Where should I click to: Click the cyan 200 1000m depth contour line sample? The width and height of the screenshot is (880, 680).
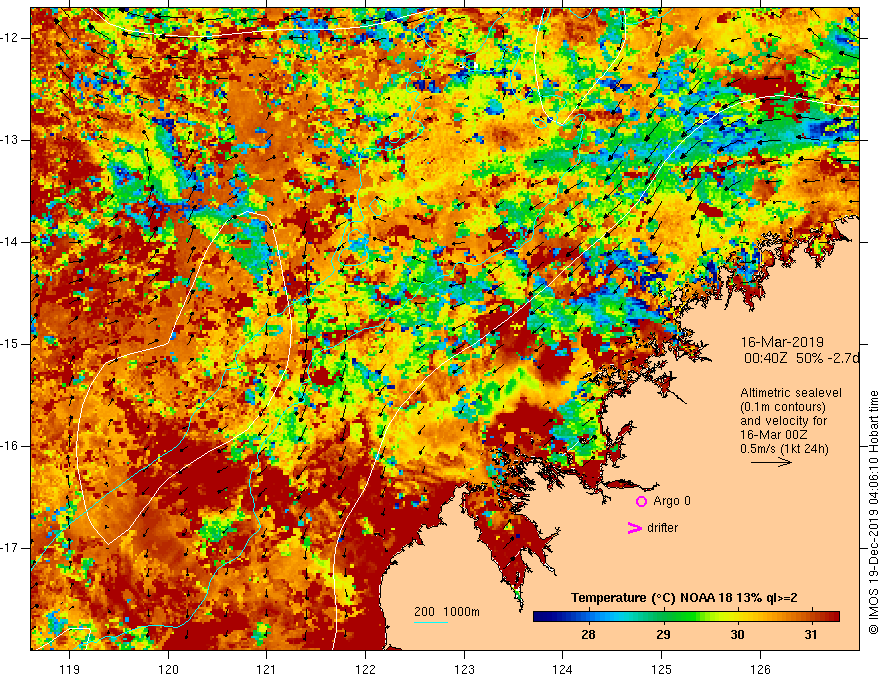[431, 622]
